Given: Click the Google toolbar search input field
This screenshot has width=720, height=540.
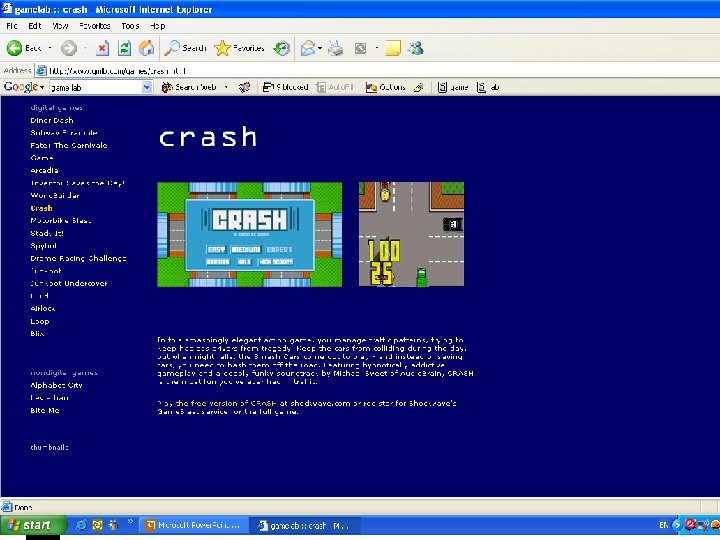Looking at the screenshot, I should 96,87.
